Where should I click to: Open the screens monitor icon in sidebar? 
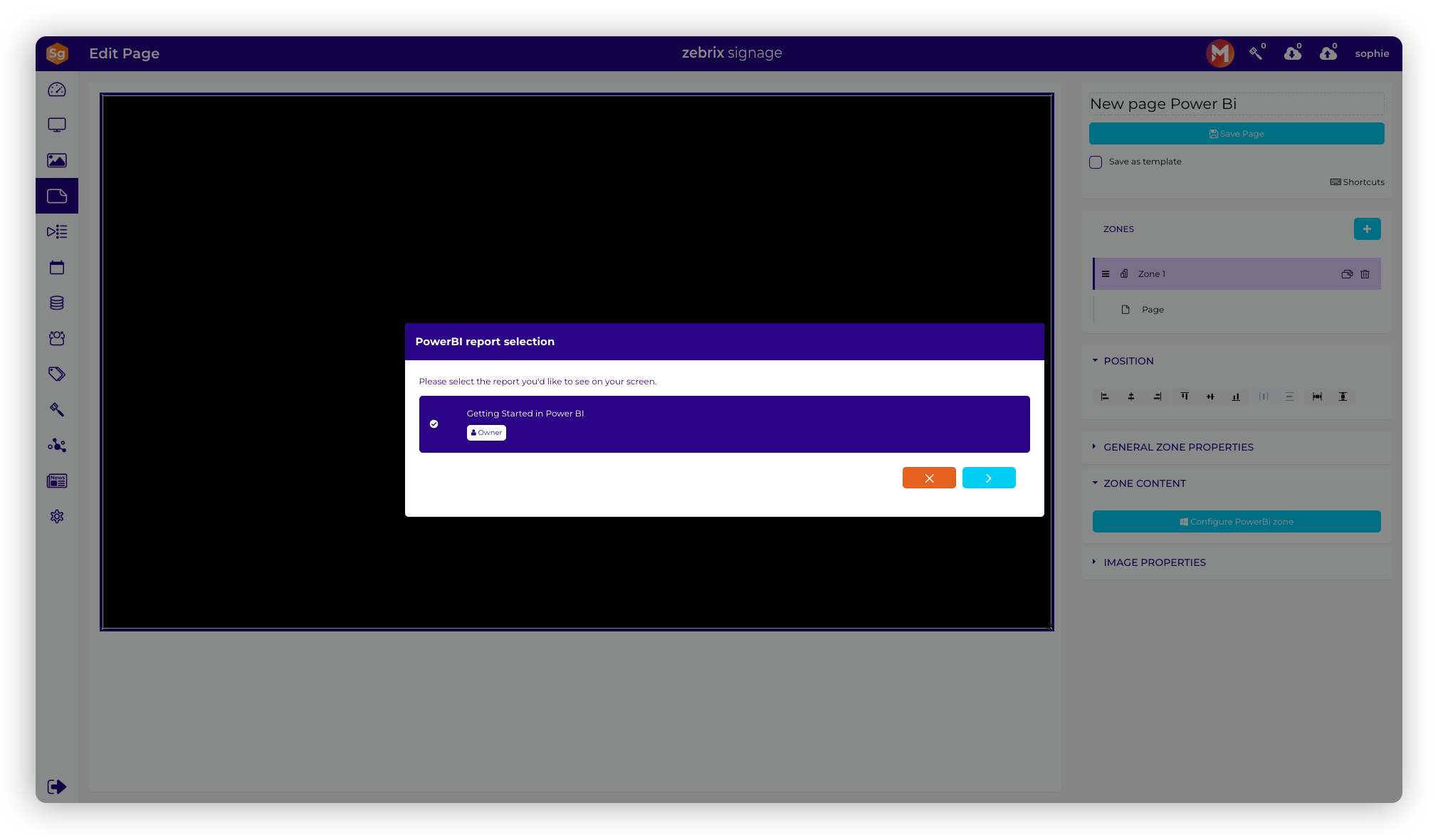(57, 125)
